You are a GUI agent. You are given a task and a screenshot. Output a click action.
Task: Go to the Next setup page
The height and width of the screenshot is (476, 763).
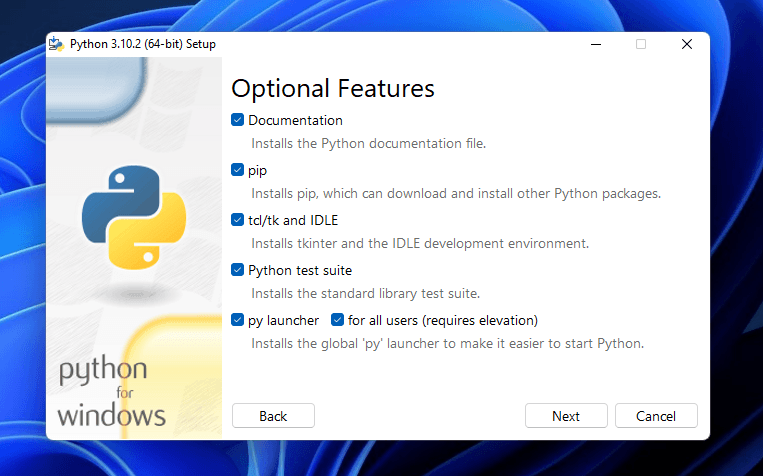pyautogui.click(x=566, y=416)
